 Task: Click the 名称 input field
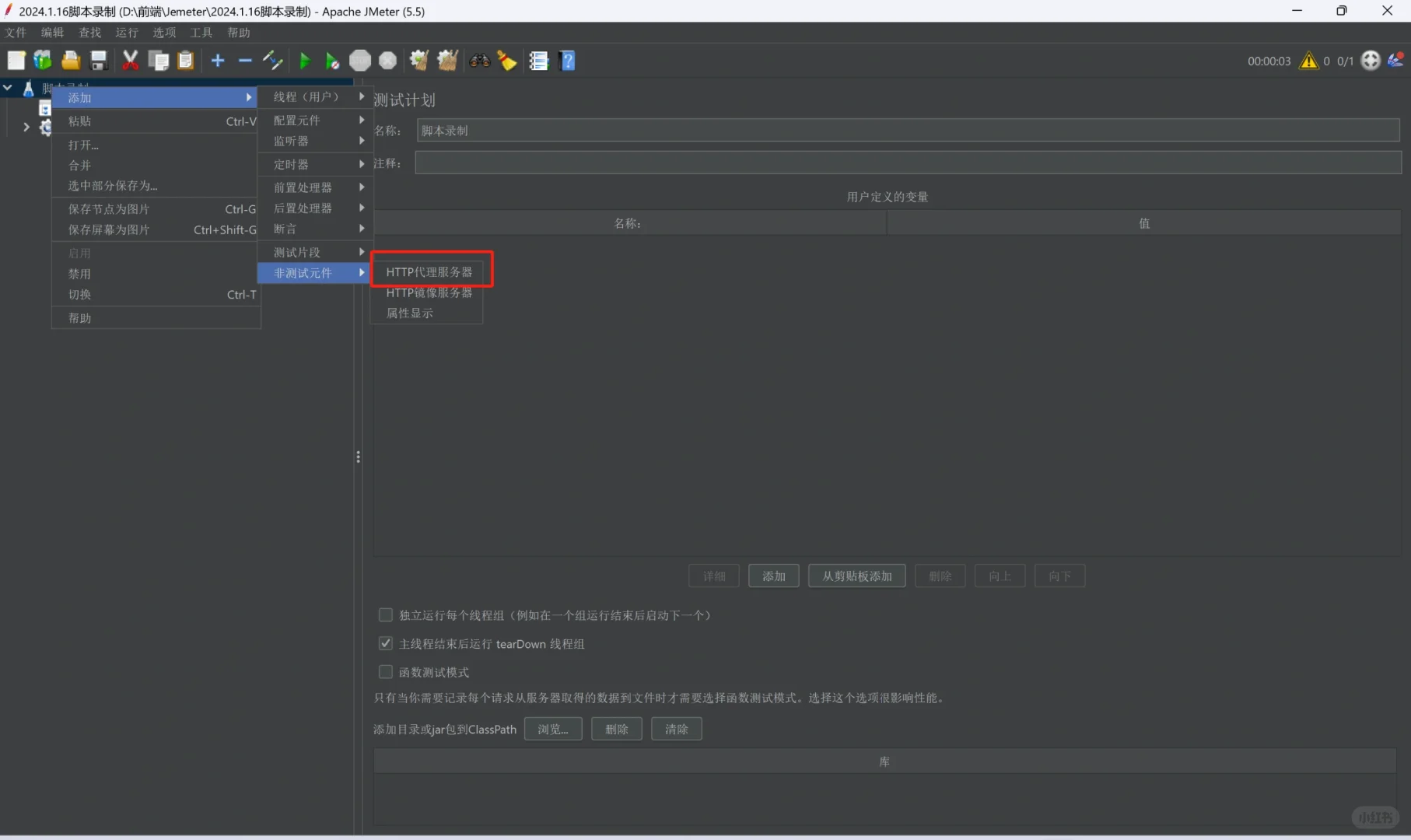tap(908, 131)
